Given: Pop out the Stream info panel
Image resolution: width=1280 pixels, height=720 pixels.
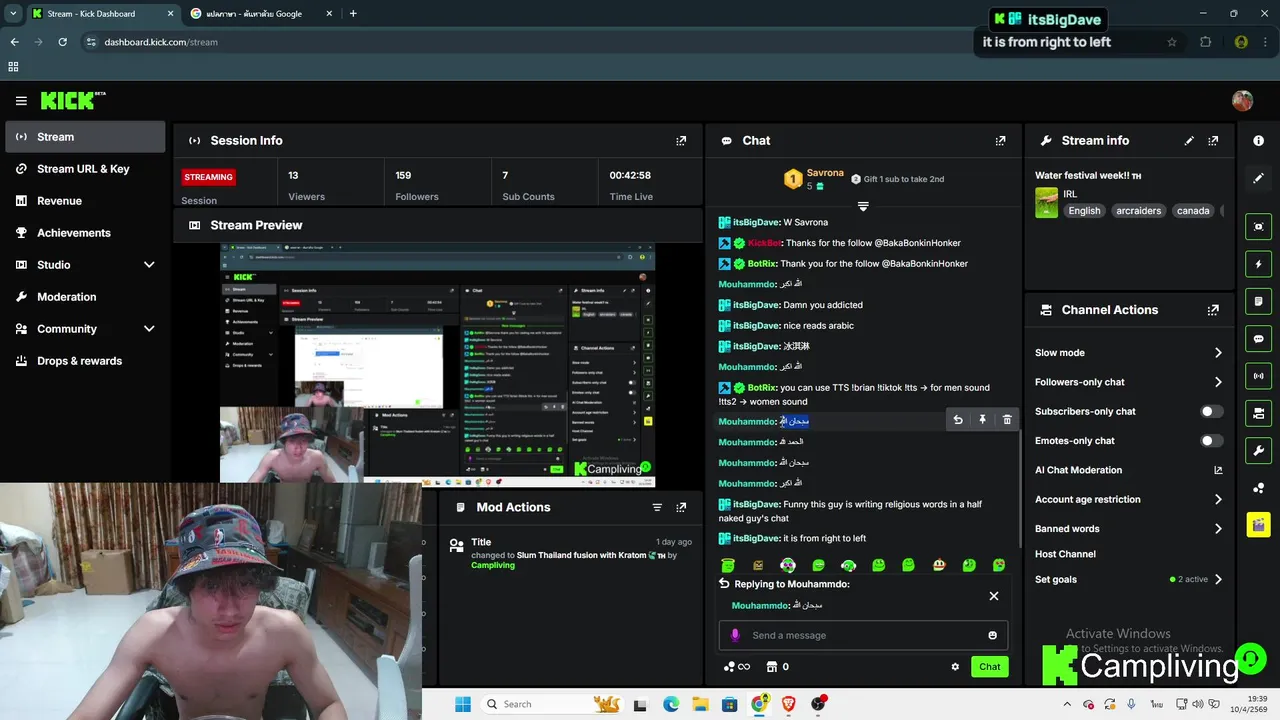Looking at the screenshot, I should click(x=1213, y=141).
